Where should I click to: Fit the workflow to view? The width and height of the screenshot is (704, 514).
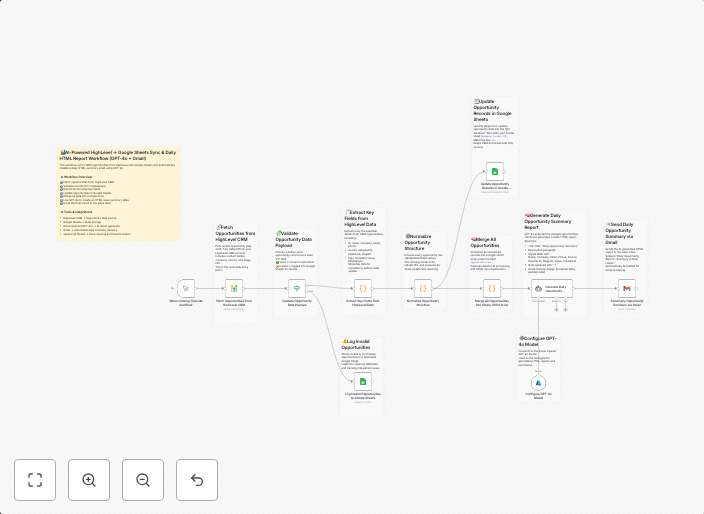(x=35, y=480)
